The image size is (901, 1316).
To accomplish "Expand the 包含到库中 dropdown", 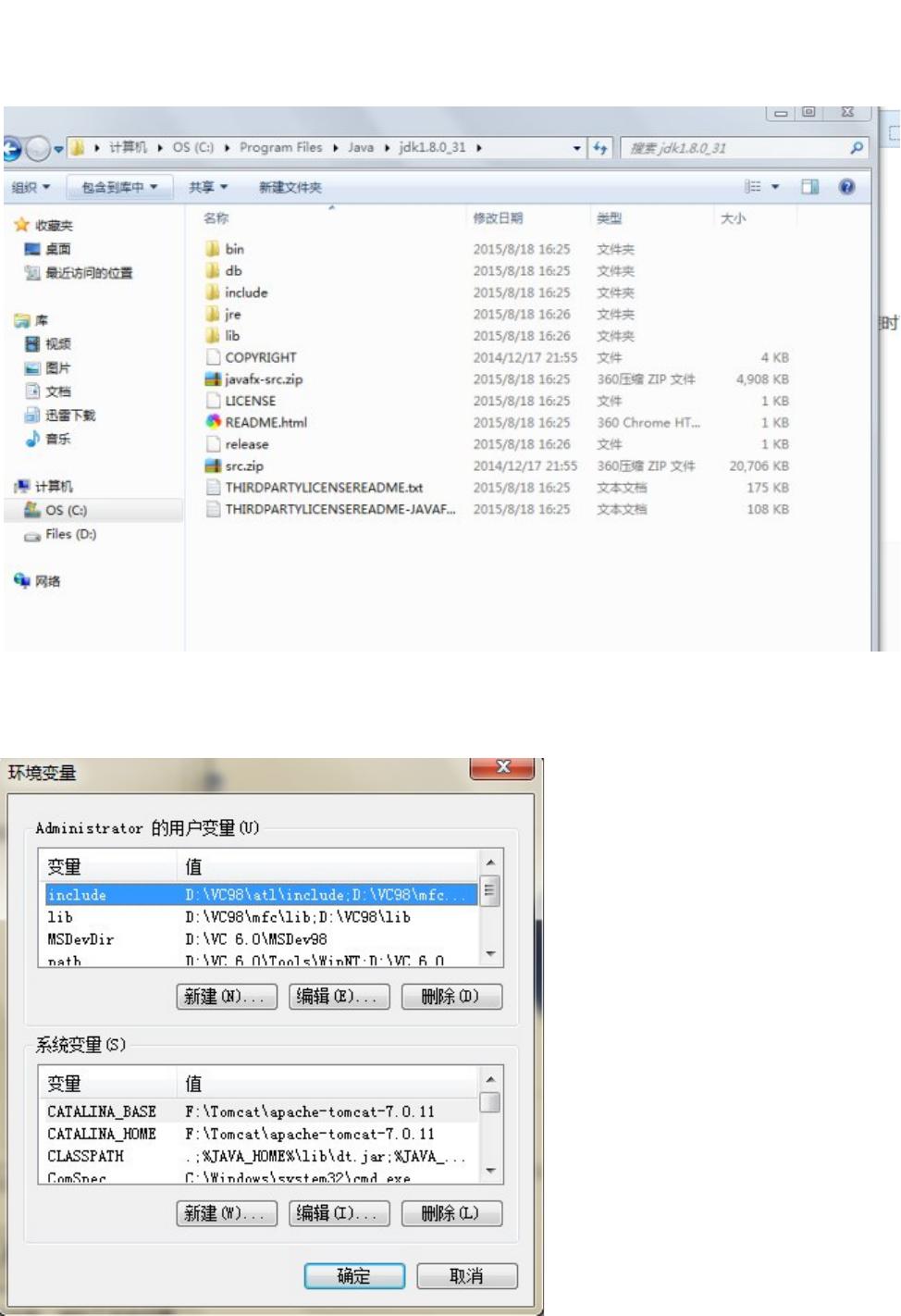I will tap(119, 188).
